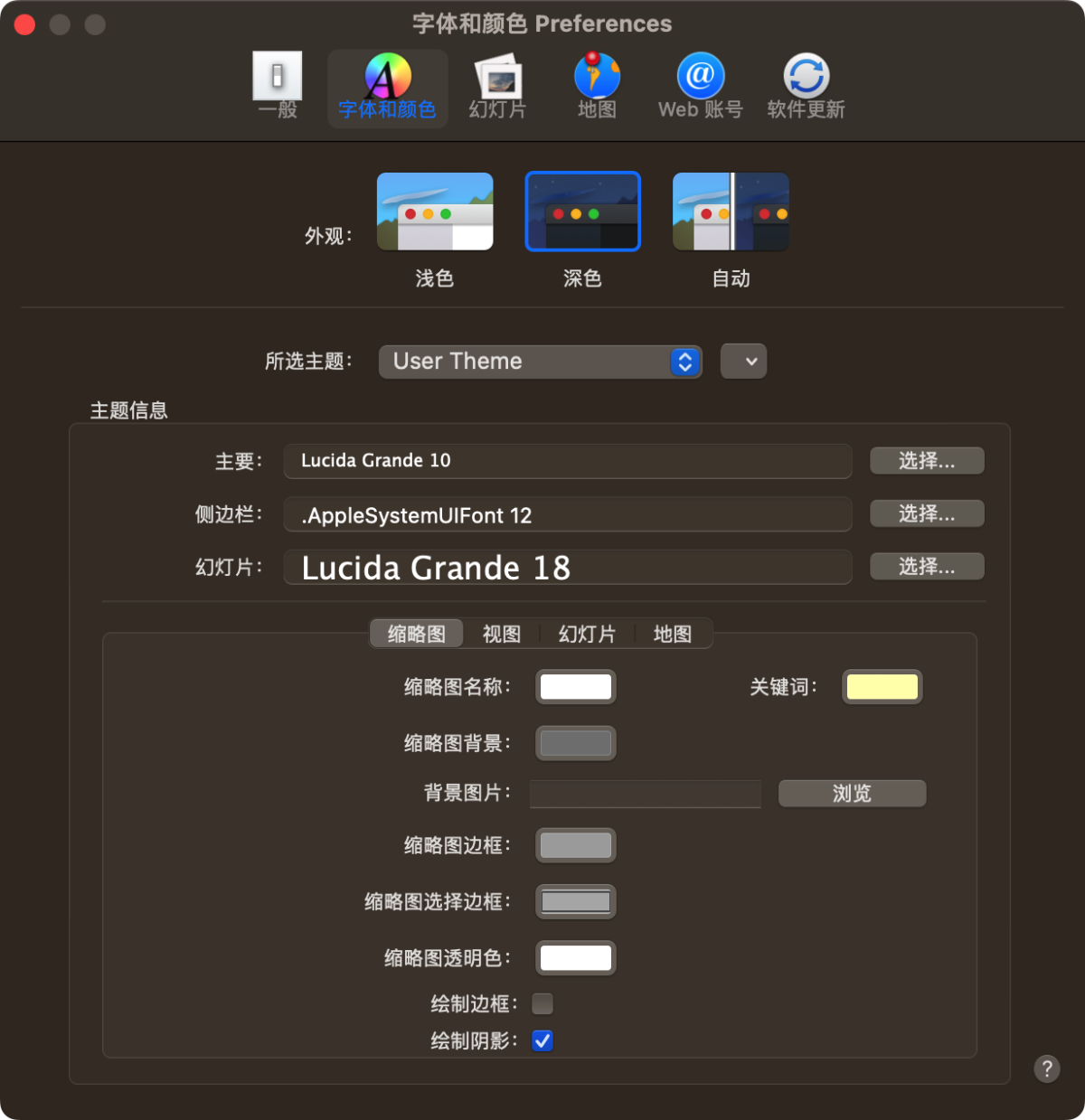Open the 缩略图名称 color well
The height and width of the screenshot is (1120, 1085).
coord(576,687)
